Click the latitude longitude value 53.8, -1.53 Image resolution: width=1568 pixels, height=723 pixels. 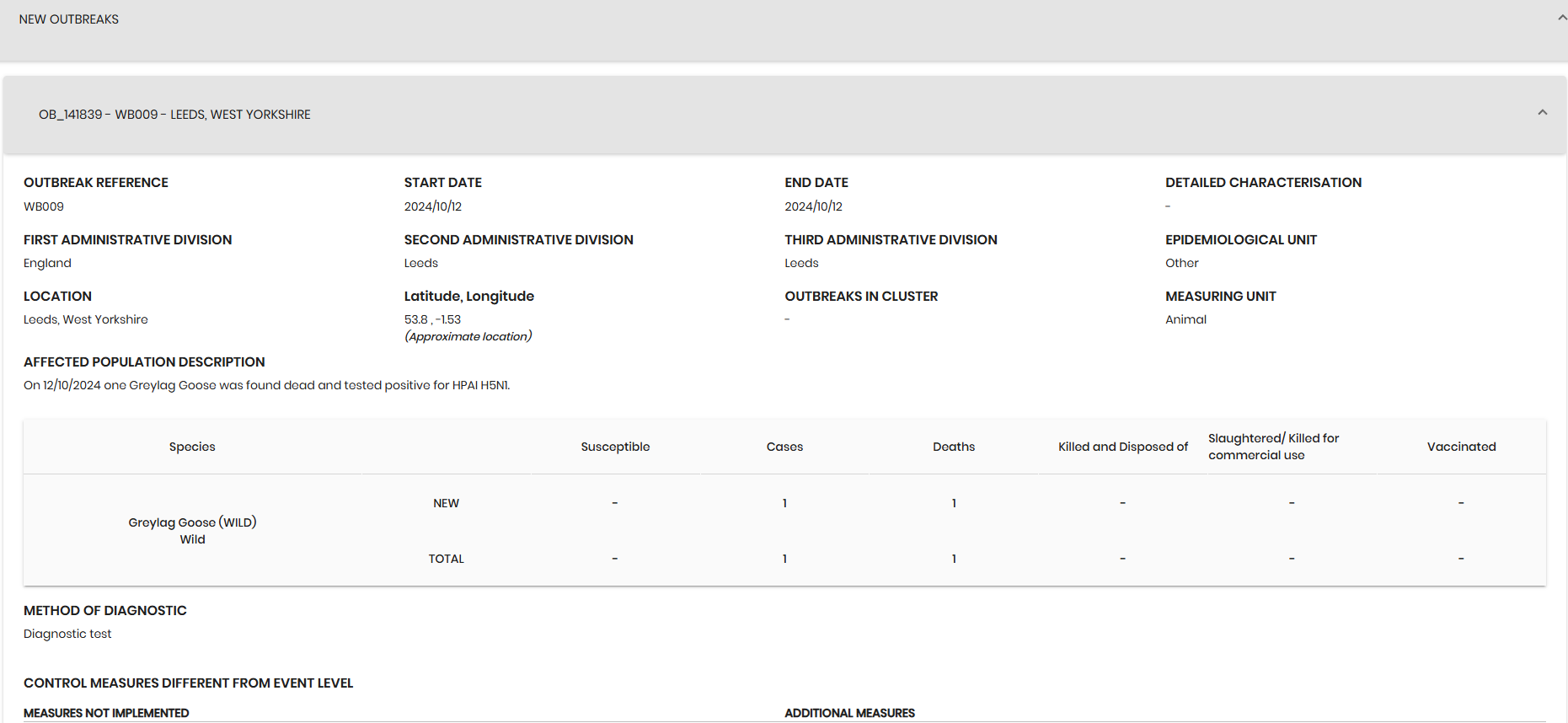pyautogui.click(x=433, y=319)
